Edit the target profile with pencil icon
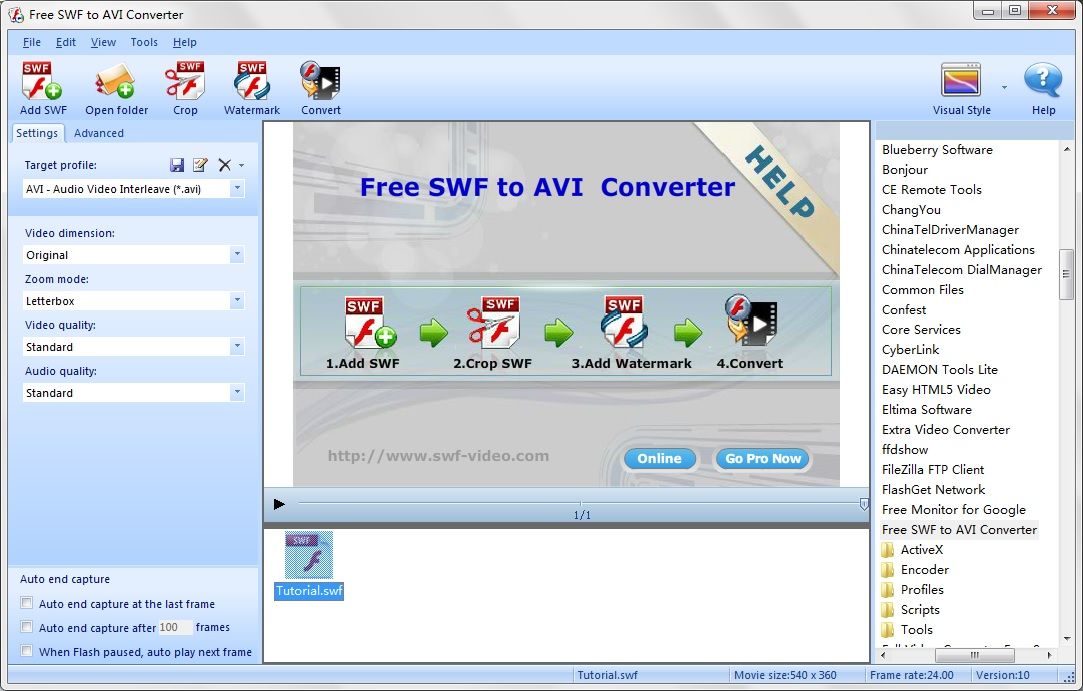The image size is (1083, 691). pos(200,164)
